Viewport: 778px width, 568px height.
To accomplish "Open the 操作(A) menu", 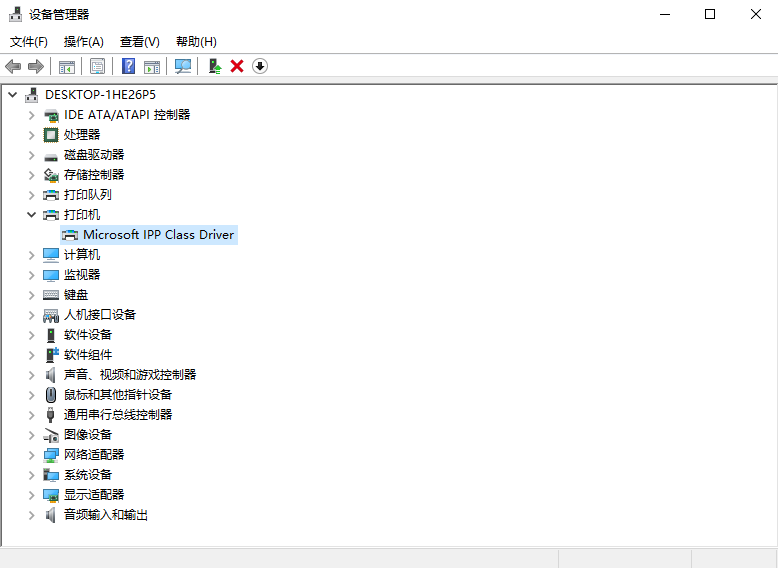I will click(83, 41).
